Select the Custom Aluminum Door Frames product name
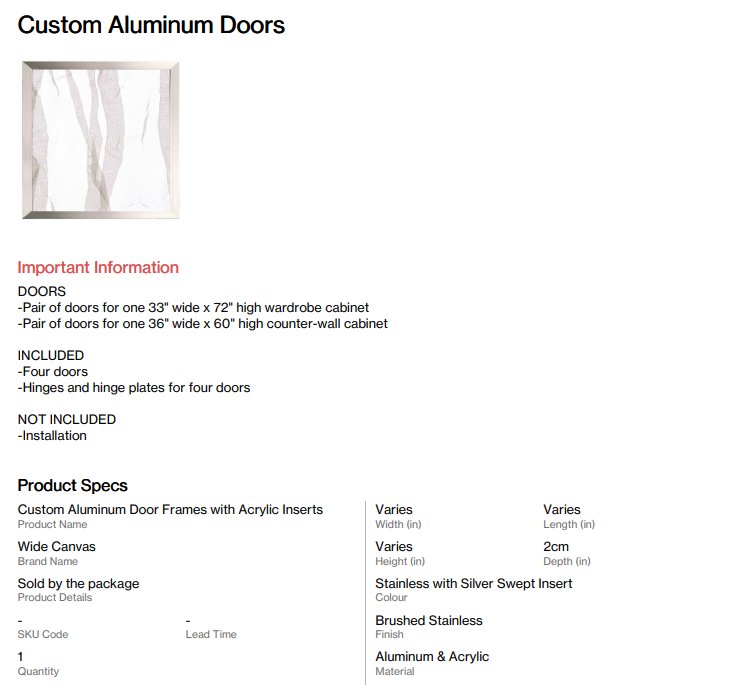Image resolution: width=735 pixels, height=697 pixels. pos(170,510)
